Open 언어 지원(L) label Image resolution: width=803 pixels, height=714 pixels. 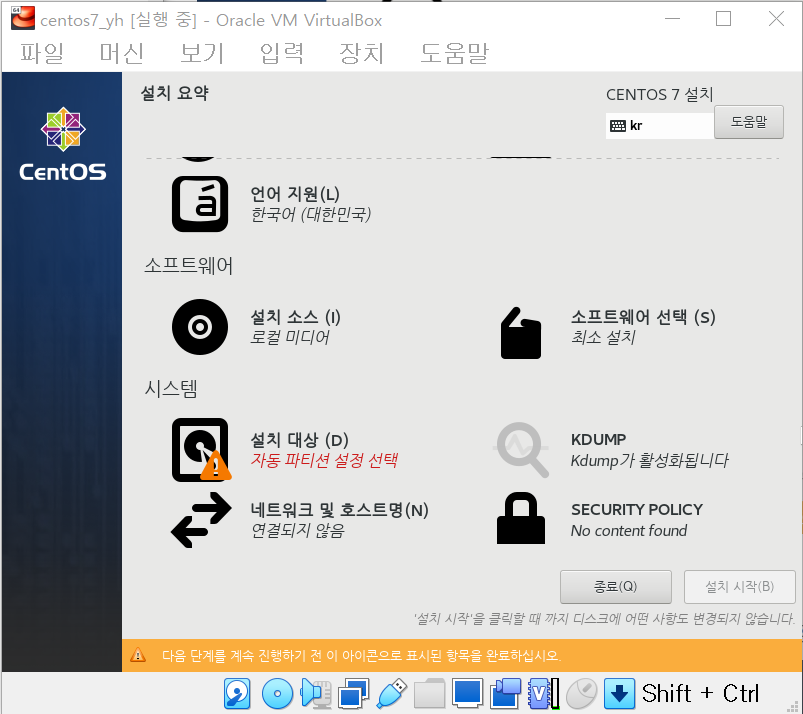pos(295,194)
